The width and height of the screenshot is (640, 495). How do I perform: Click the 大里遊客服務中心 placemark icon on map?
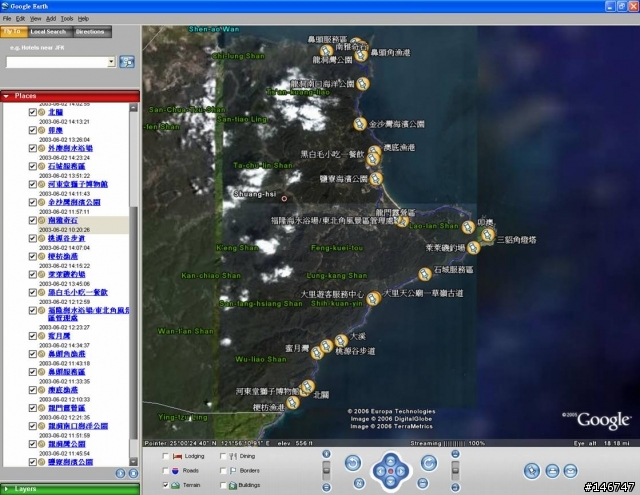click(x=372, y=299)
